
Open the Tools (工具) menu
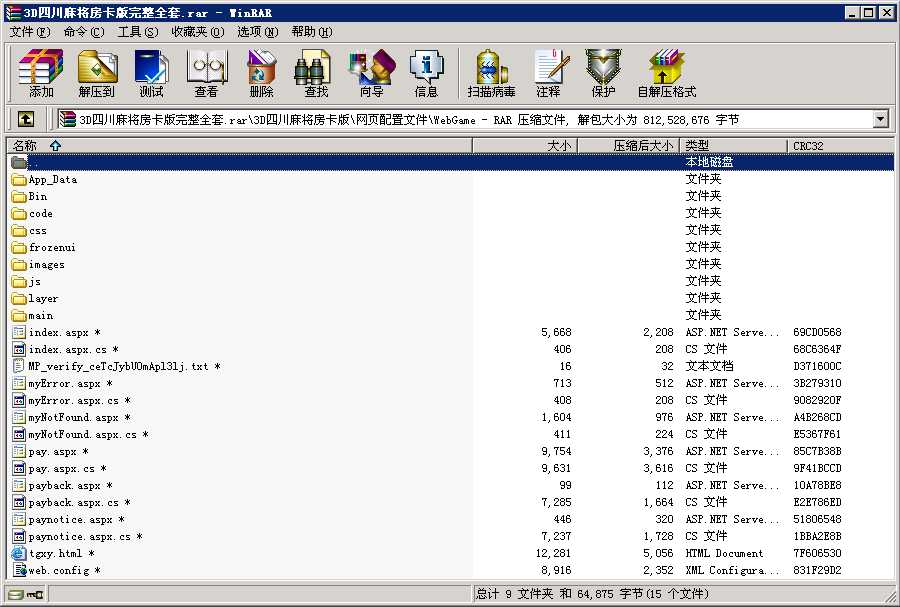(138, 32)
